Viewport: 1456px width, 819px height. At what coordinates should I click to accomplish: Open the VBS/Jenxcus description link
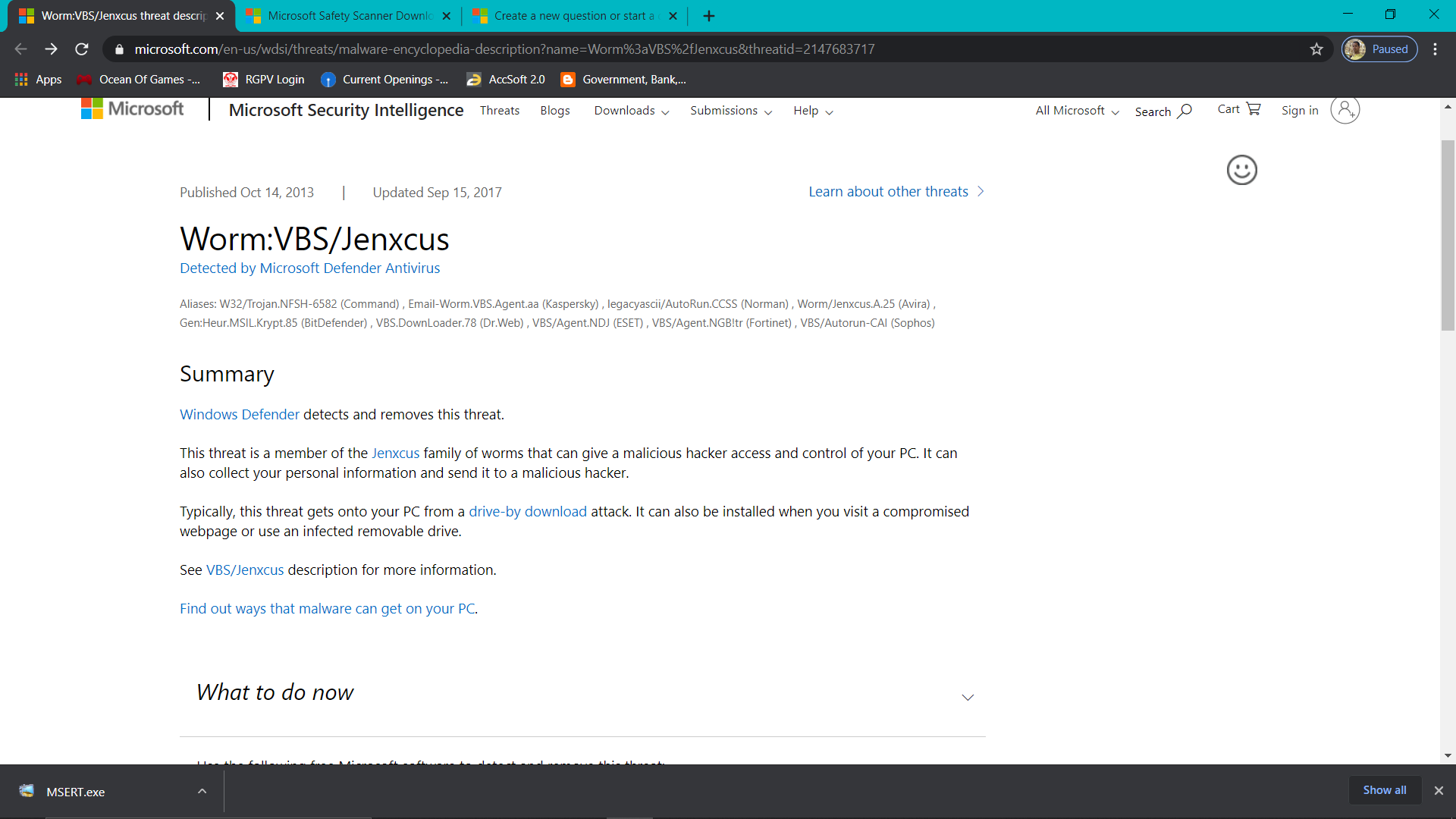point(245,570)
